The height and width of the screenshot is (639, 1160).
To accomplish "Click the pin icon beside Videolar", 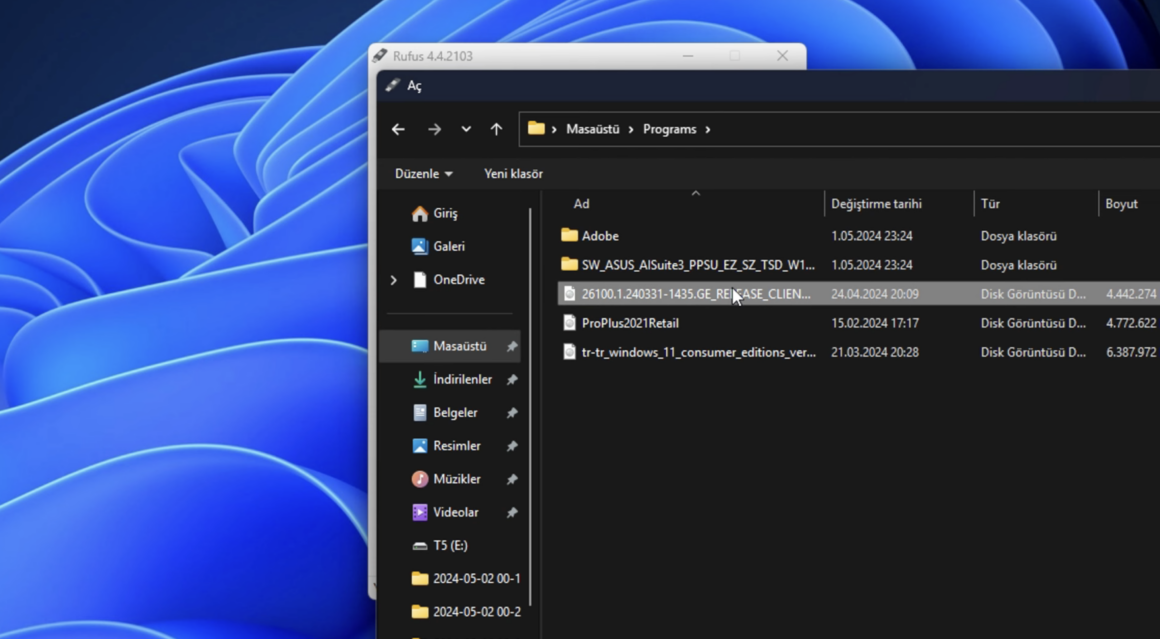I will pyautogui.click(x=511, y=513).
